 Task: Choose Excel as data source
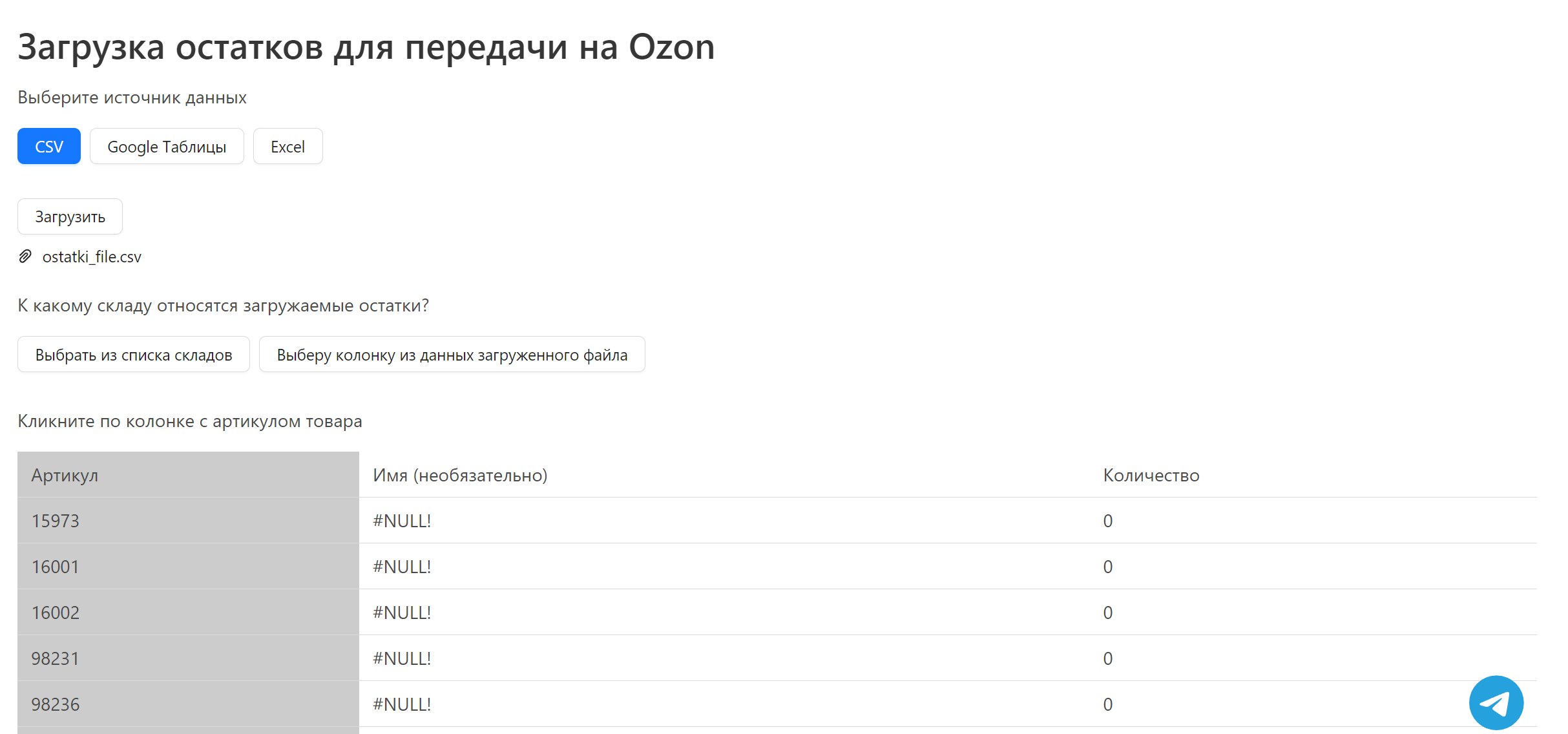coord(287,147)
